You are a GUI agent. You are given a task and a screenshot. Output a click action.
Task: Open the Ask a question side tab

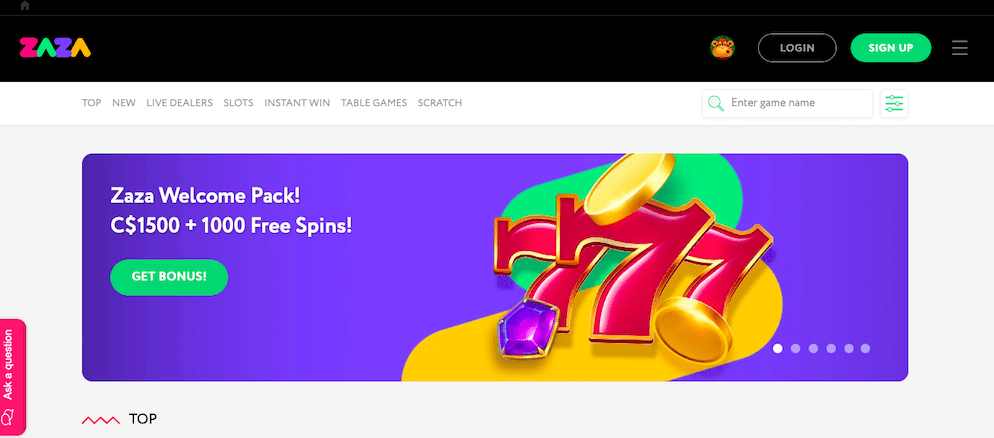13,377
